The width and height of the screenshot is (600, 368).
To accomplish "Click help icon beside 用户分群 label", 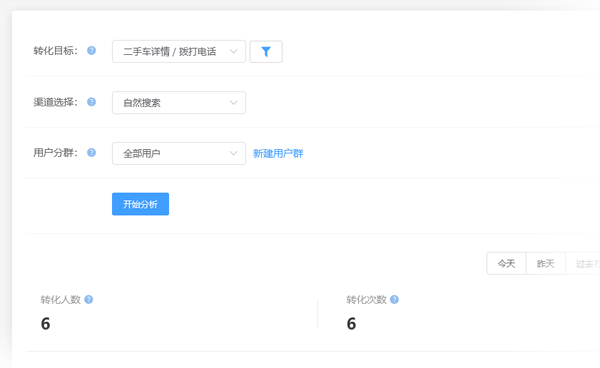I will point(91,153).
